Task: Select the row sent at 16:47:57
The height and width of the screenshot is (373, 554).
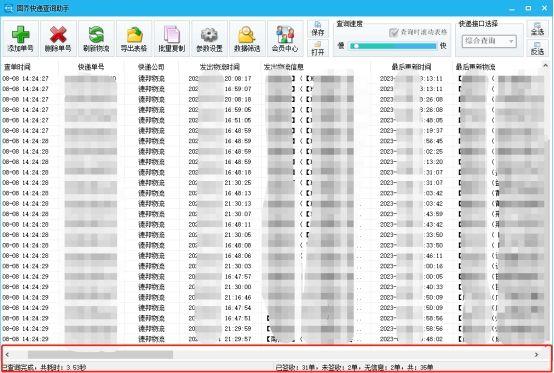Action: point(272,277)
